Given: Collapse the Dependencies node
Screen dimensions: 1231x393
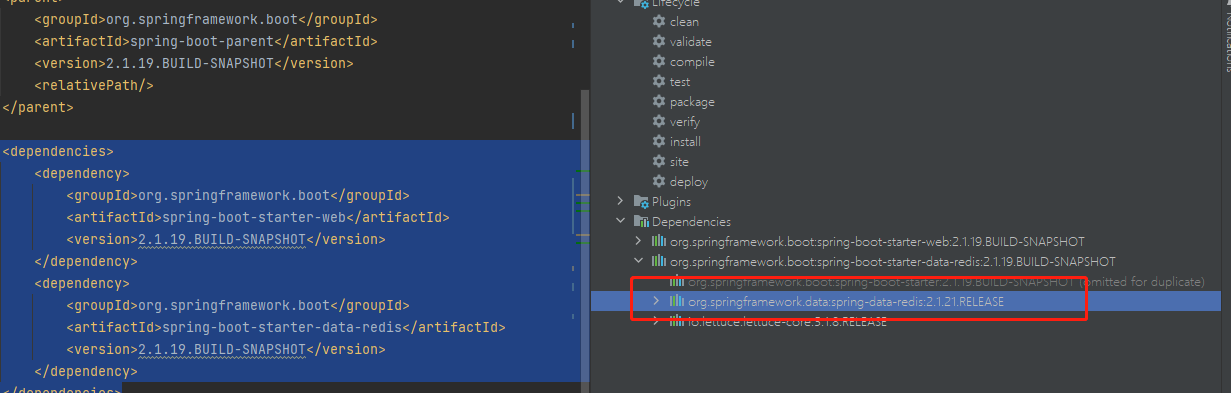Looking at the screenshot, I should coord(621,221).
